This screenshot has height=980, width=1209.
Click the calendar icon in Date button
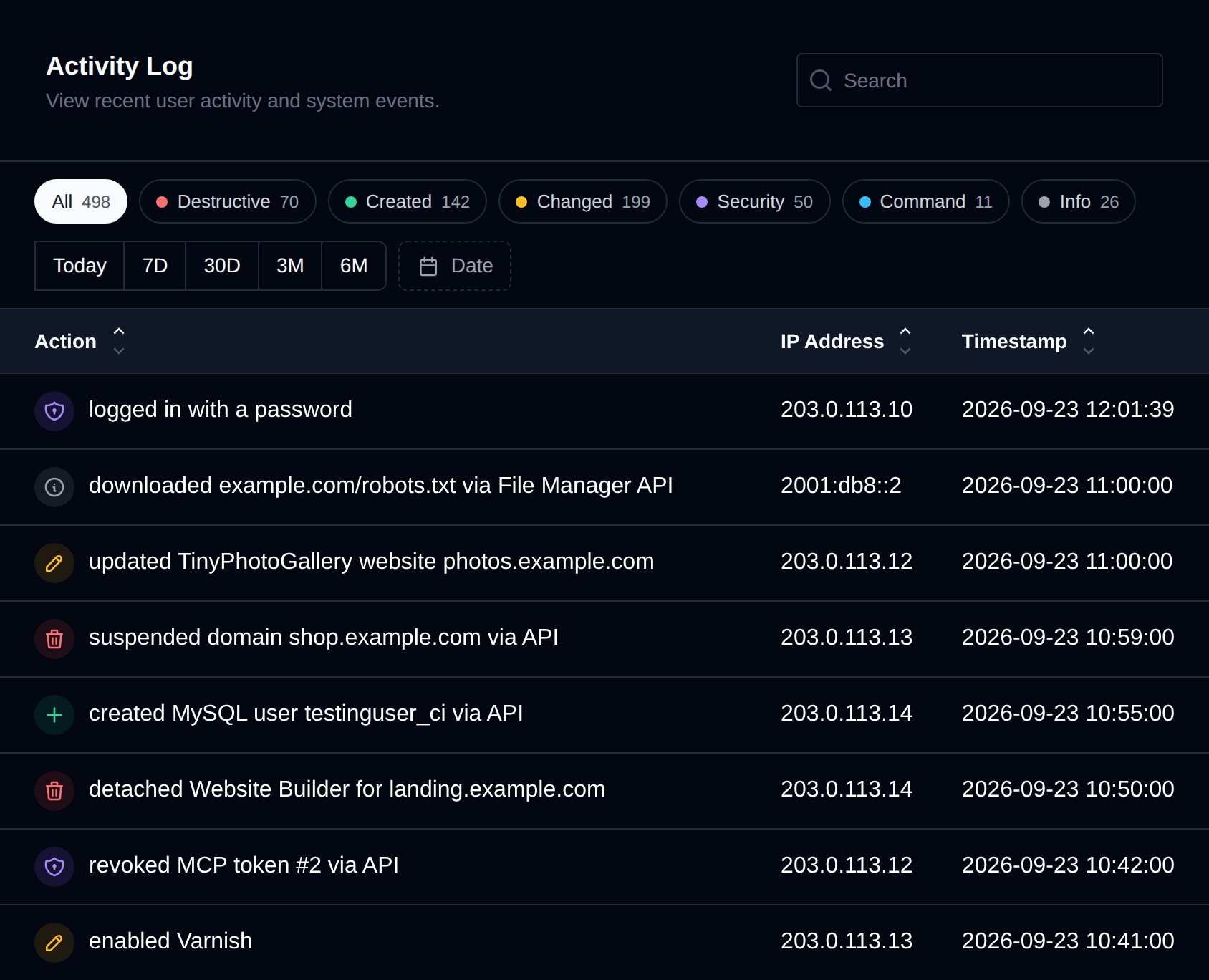pos(428,266)
